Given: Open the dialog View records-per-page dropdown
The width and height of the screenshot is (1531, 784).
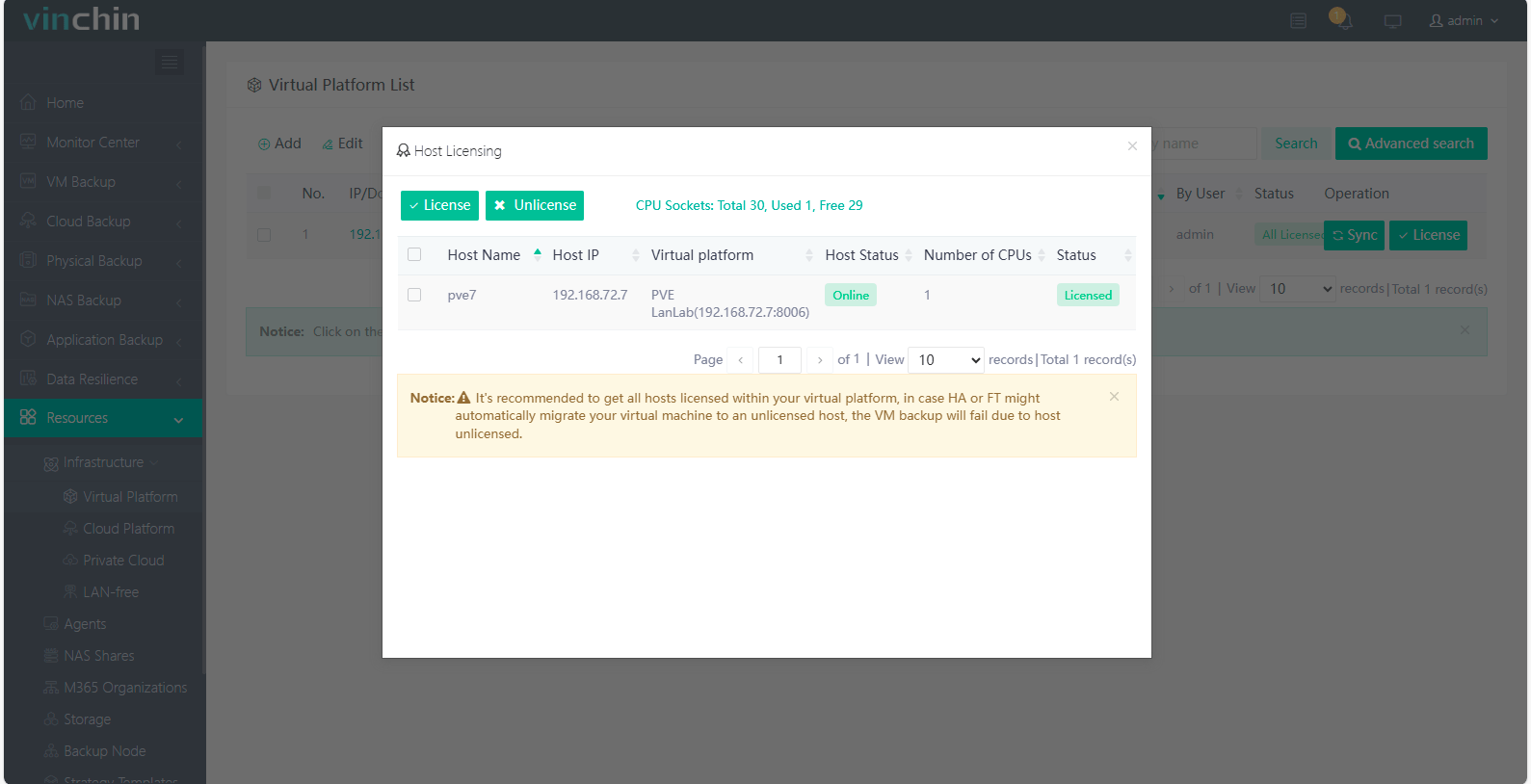Looking at the screenshot, I should coord(946,360).
